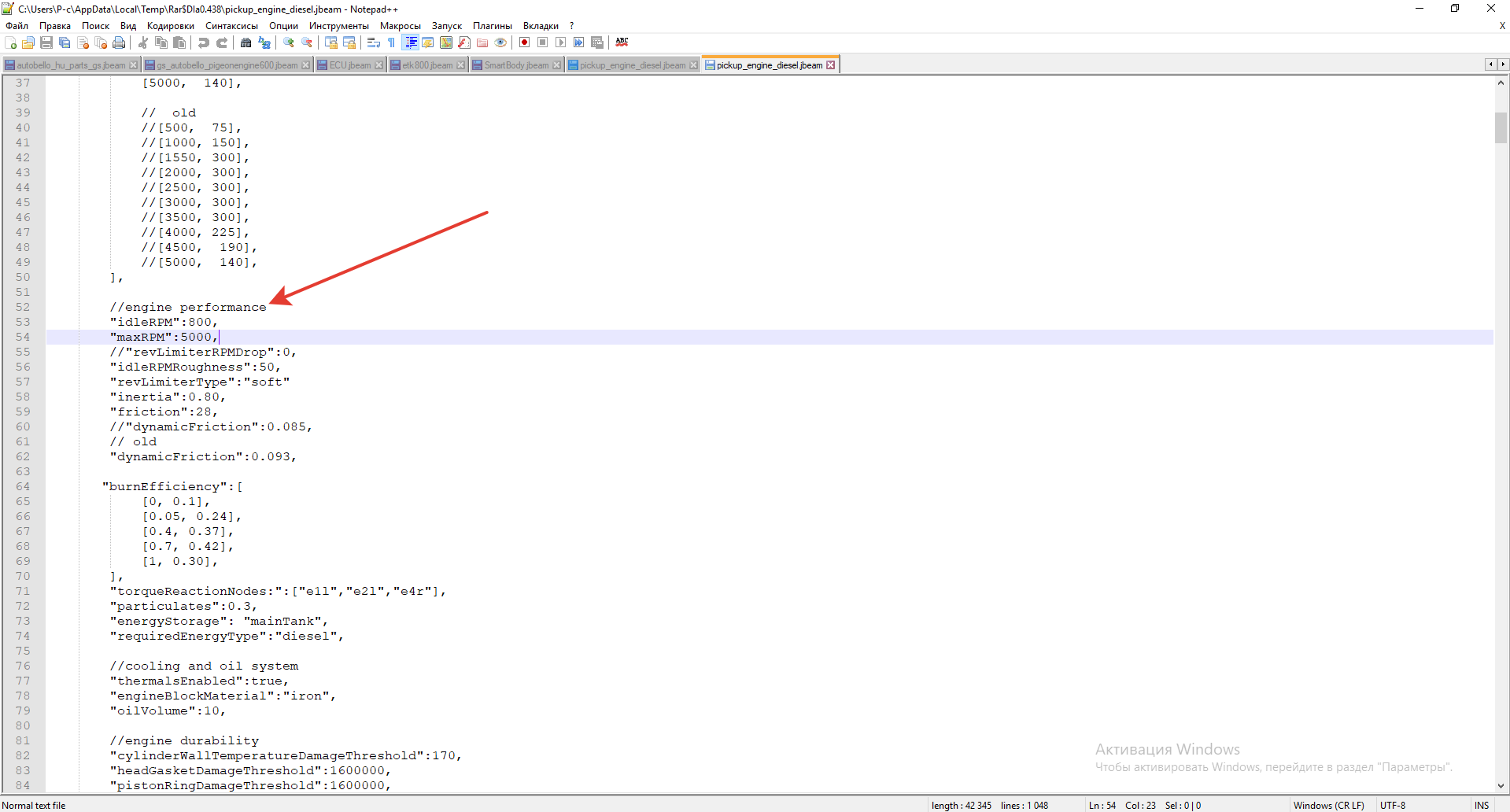The image size is (1510, 812).
Task: Close the active pickup_engine_diesel.jbeam tab
Action: click(x=831, y=65)
